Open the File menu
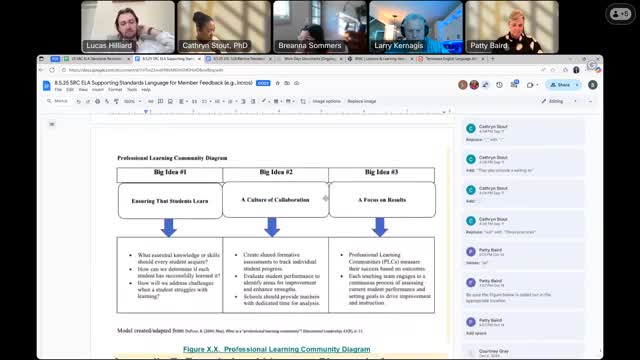640x360 pixels. pyautogui.click(x=58, y=89)
